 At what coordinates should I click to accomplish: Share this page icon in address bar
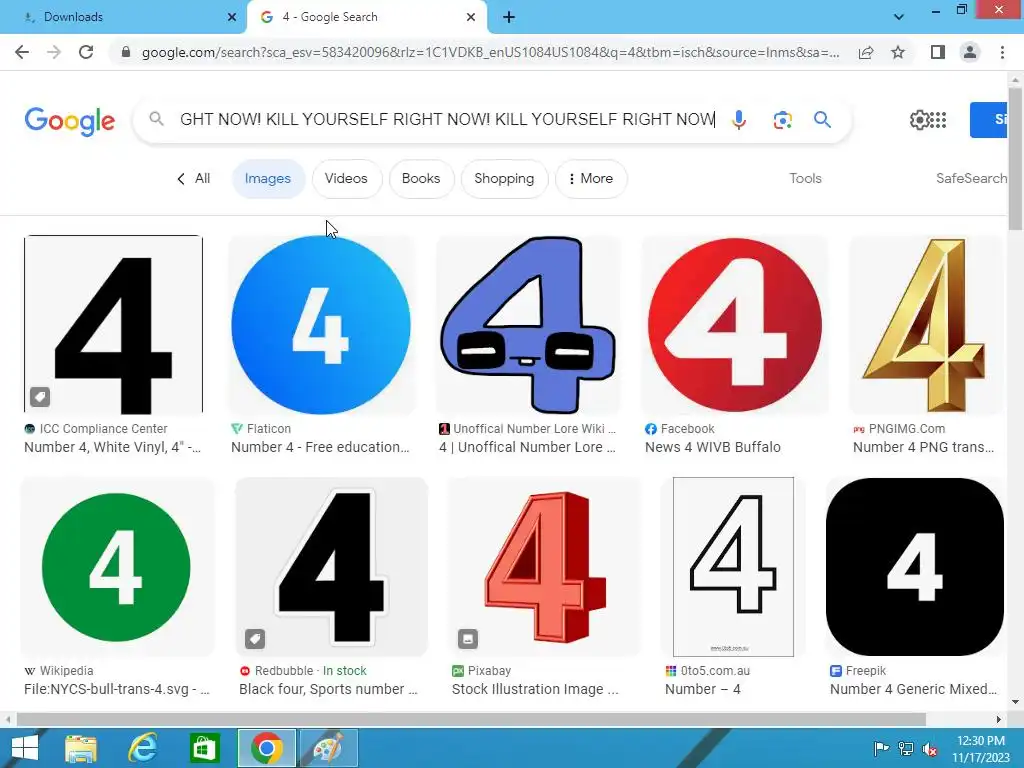pyautogui.click(x=866, y=52)
